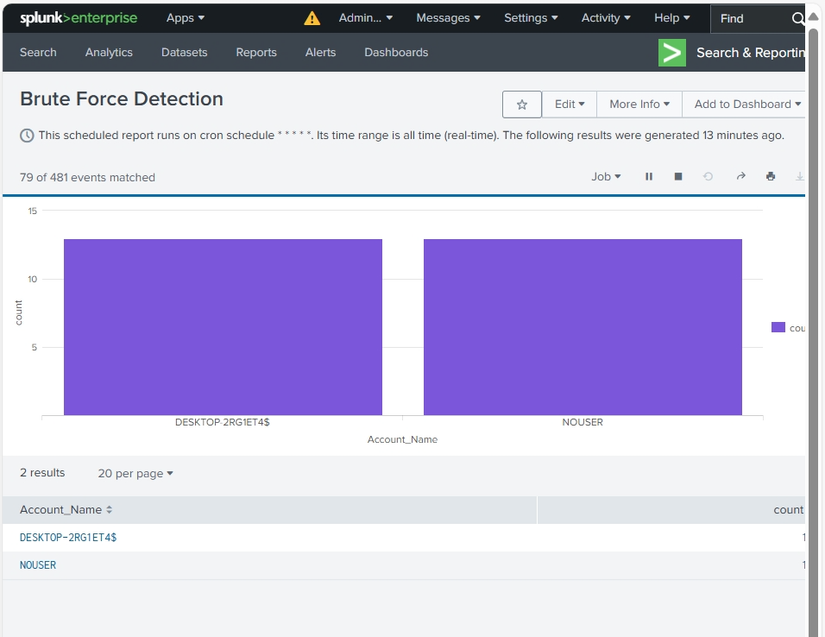The width and height of the screenshot is (825, 637).
Task: Click the yellow warning triangle icon
Action: 312,18
